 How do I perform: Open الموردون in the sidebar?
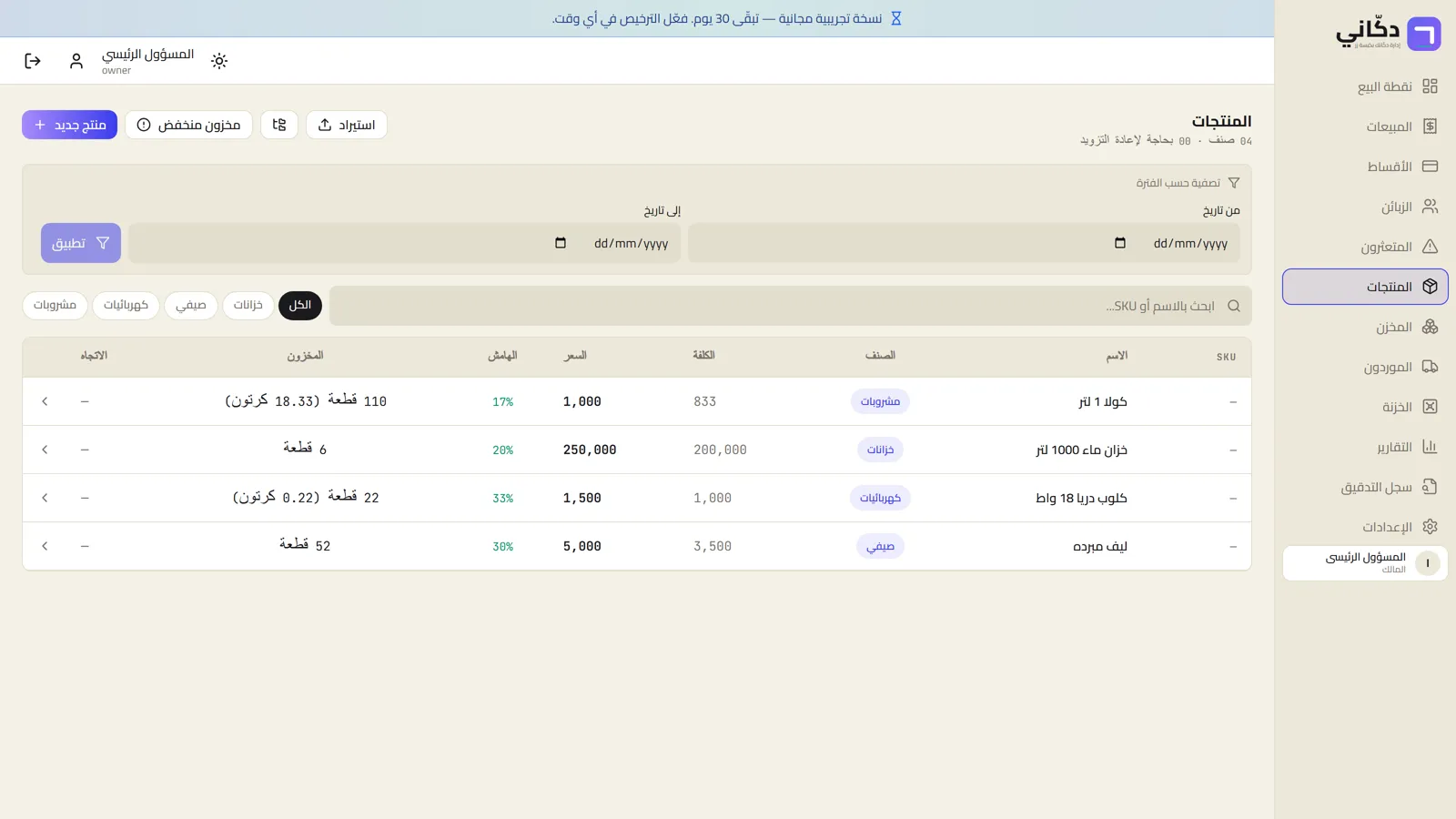pos(1365,367)
